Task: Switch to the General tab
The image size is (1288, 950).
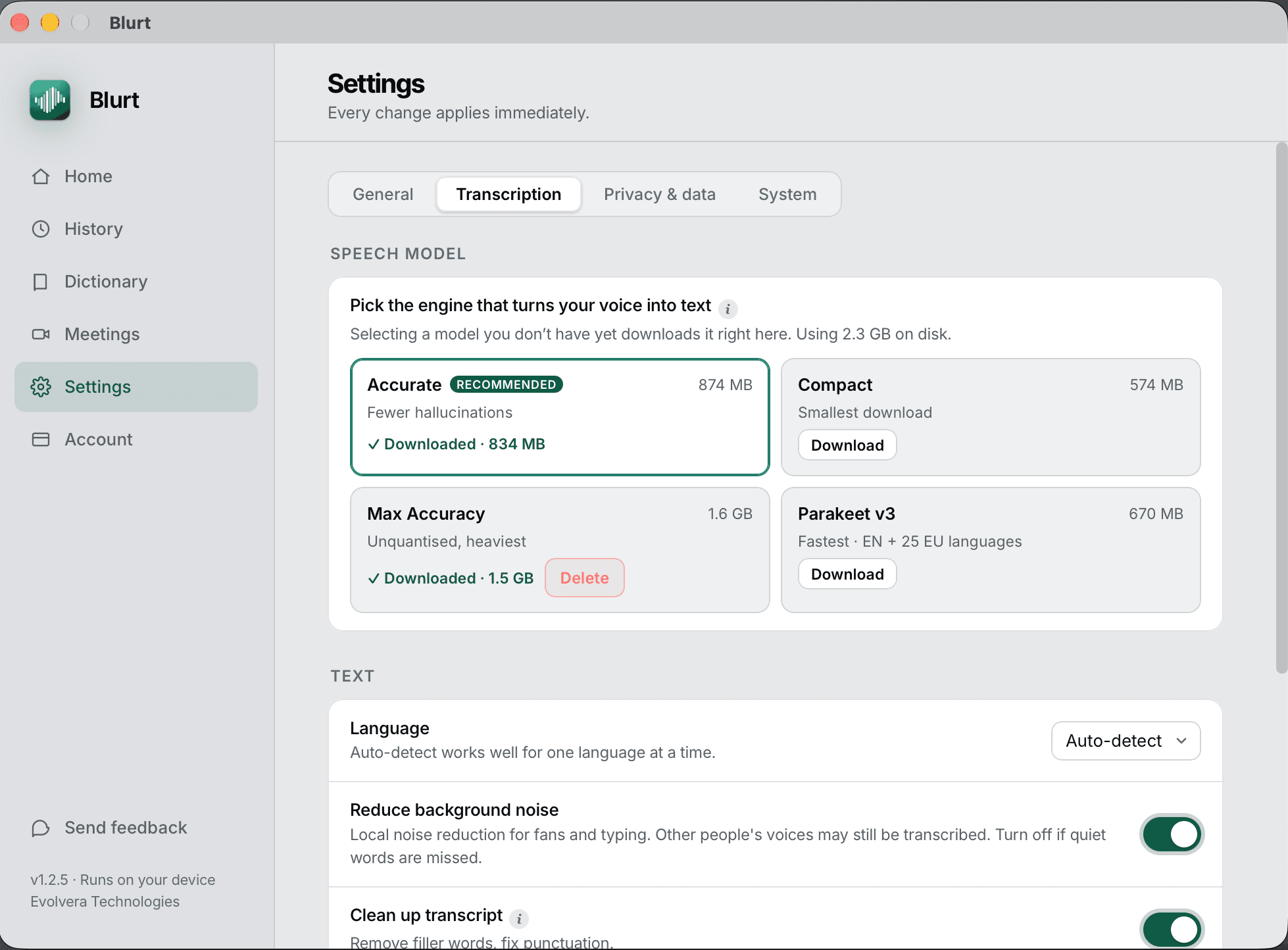Action: pos(383,194)
